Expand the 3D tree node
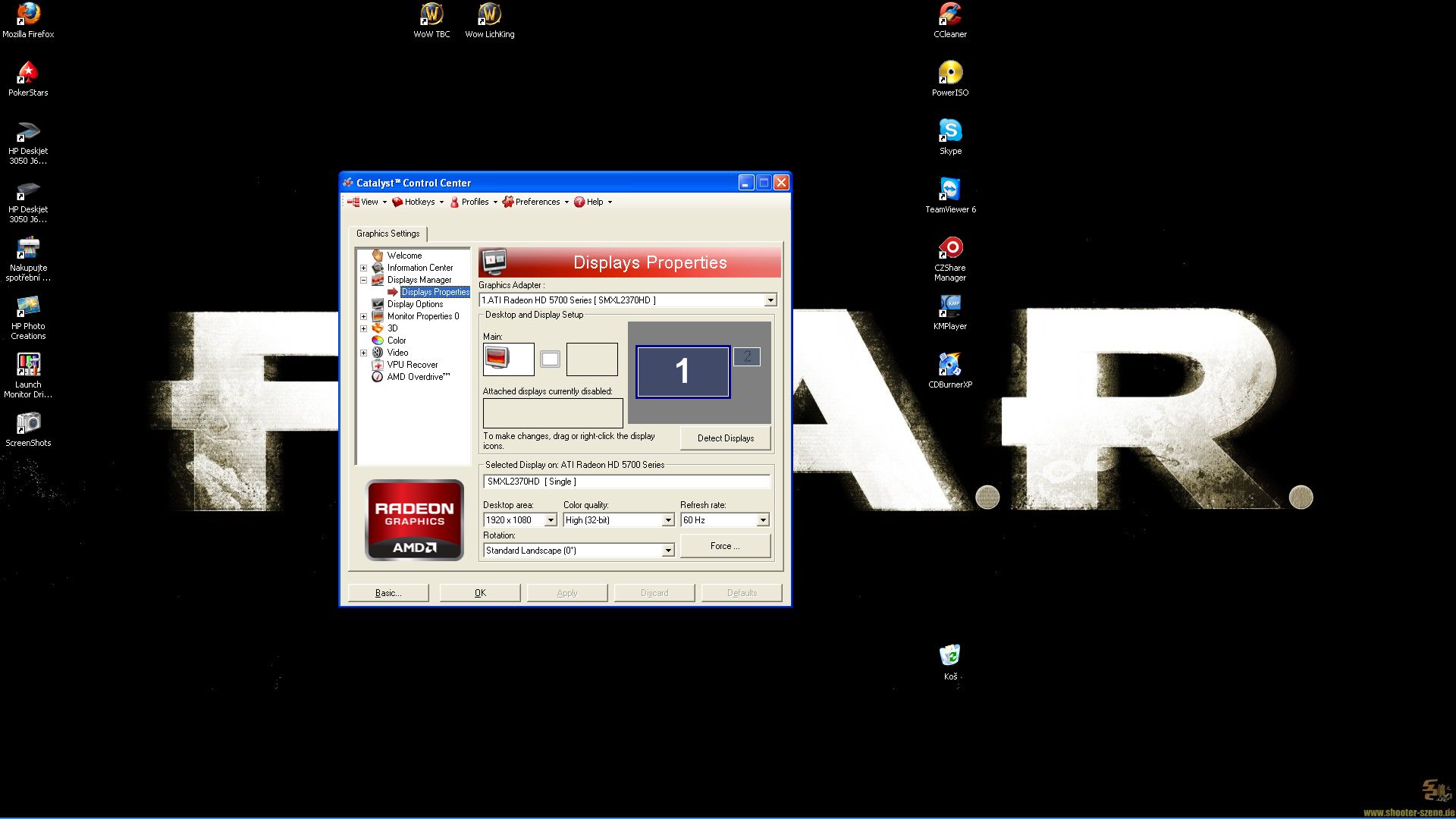1456x819 pixels. click(363, 328)
